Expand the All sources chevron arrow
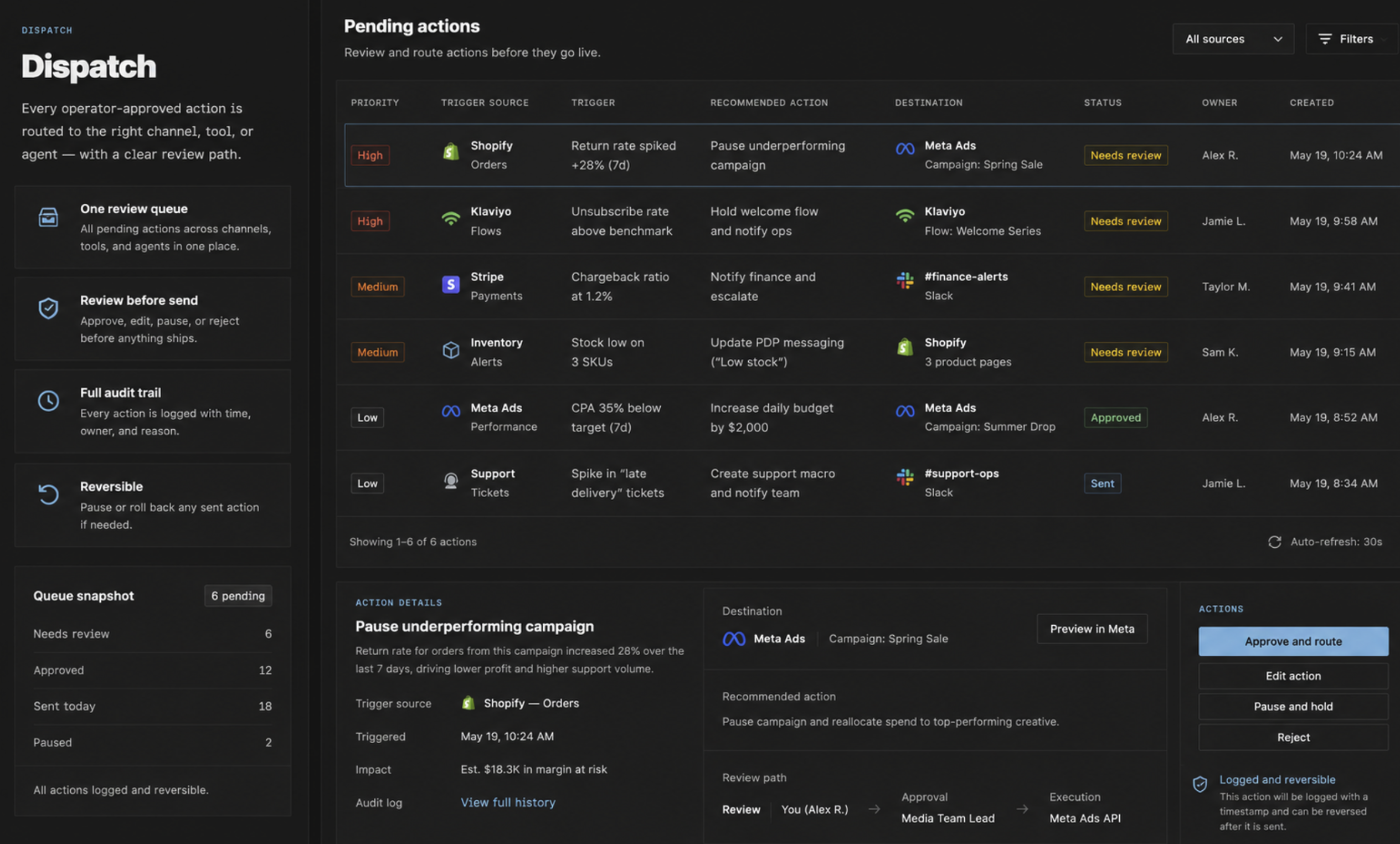 pyautogui.click(x=1278, y=39)
